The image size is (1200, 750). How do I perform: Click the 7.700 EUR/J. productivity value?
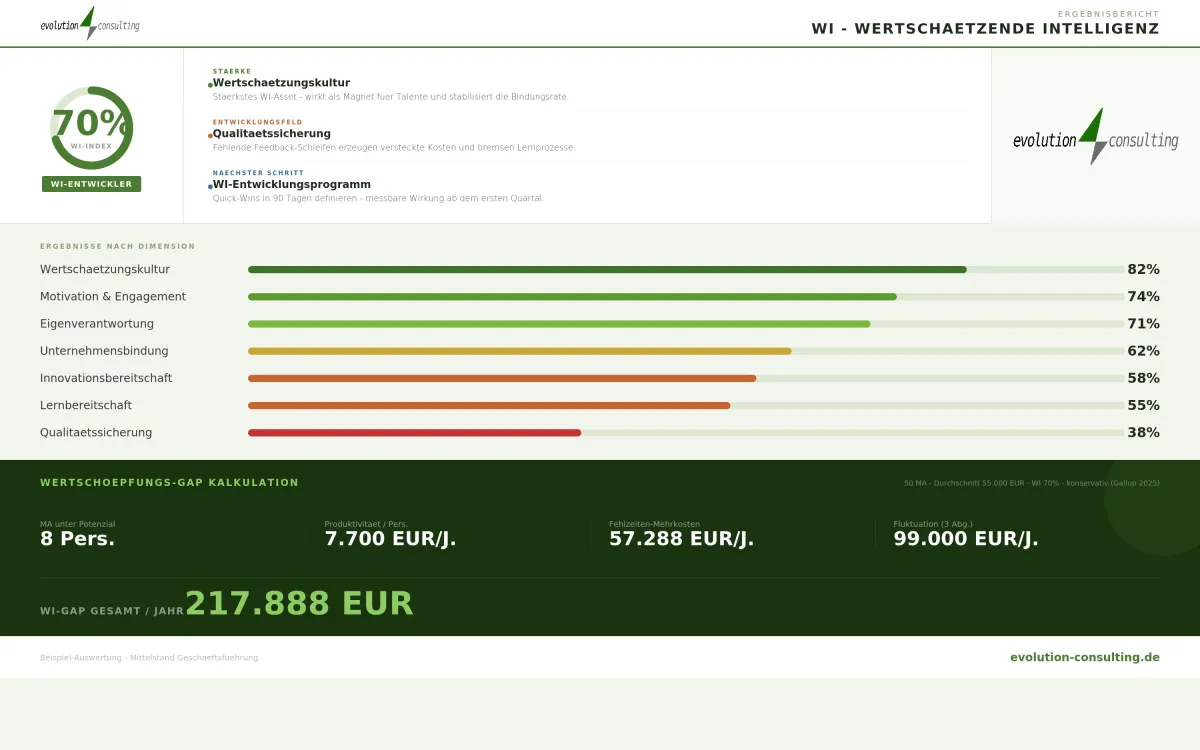pyautogui.click(x=390, y=539)
